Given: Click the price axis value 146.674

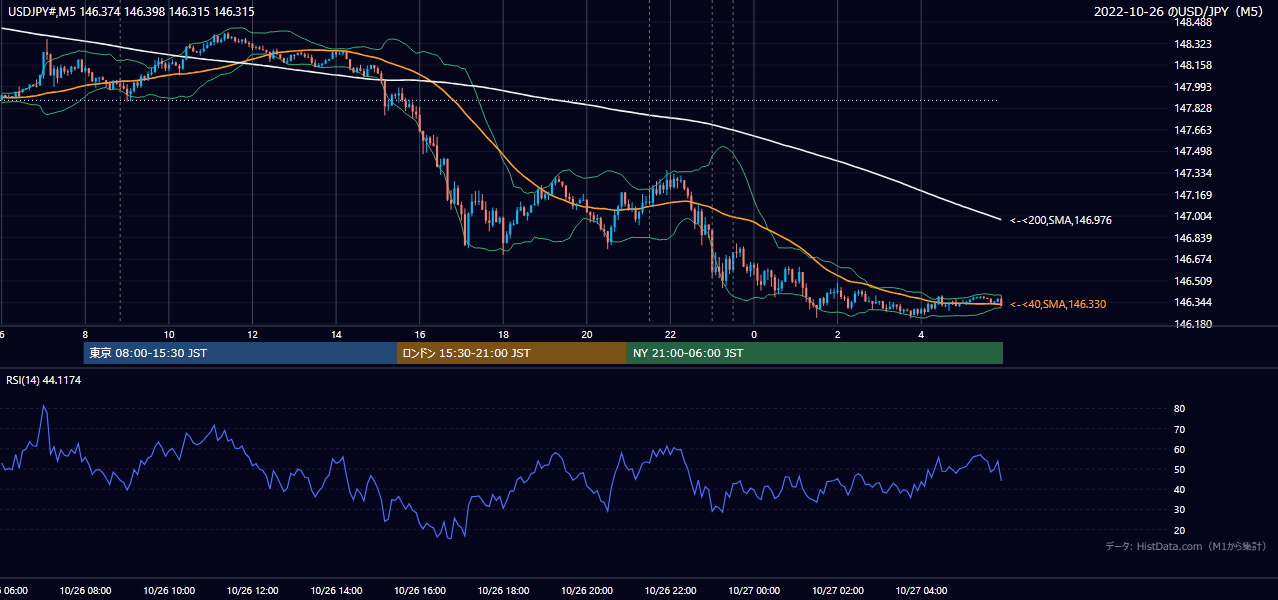Looking at the screenshot, I should [1193, 259].
